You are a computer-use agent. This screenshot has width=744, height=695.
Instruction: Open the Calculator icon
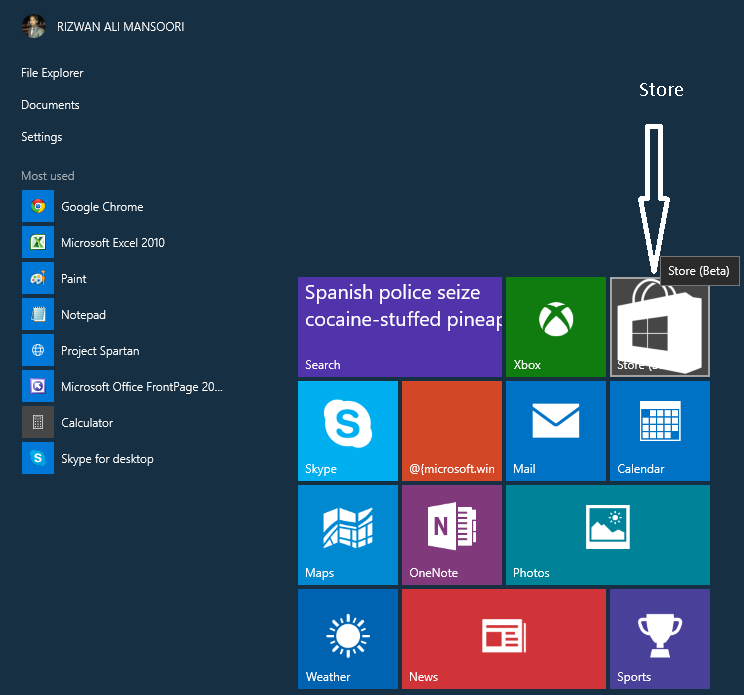click(x=38, y=422)
